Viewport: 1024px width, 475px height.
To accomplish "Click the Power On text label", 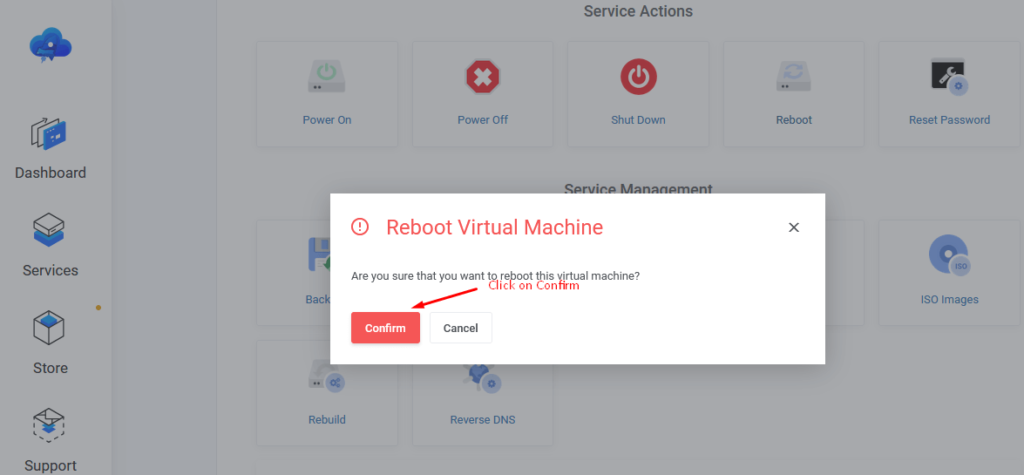I will [327, 120].
